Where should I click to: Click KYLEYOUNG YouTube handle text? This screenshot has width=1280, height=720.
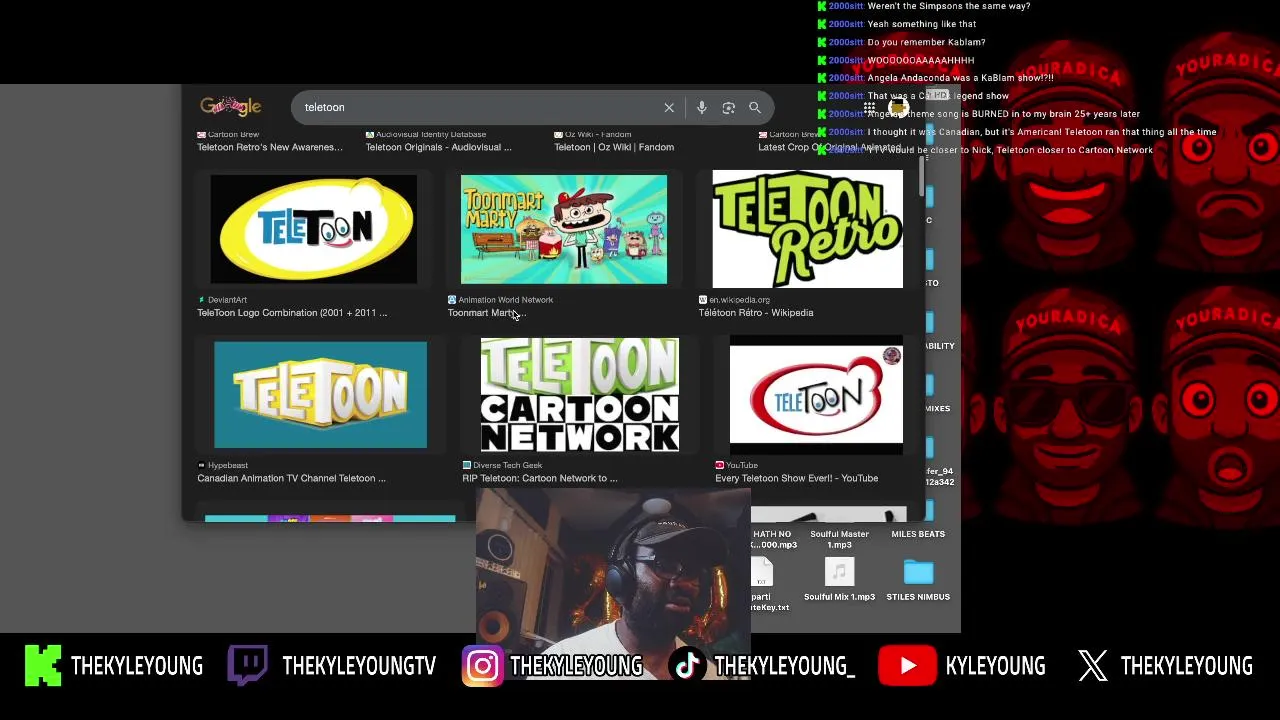coord(996,666)
